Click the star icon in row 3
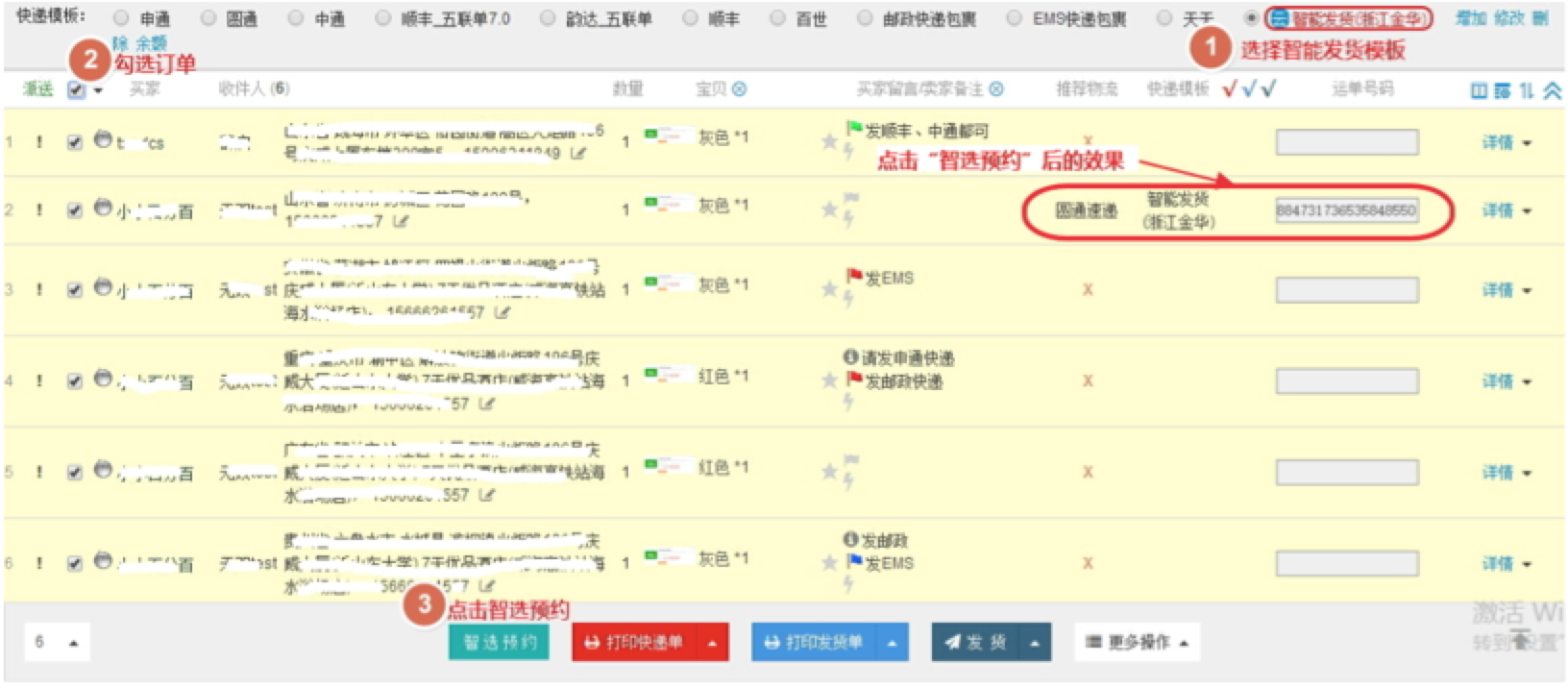The width and height of the screenshot is (1568, 688). (829, 288)
